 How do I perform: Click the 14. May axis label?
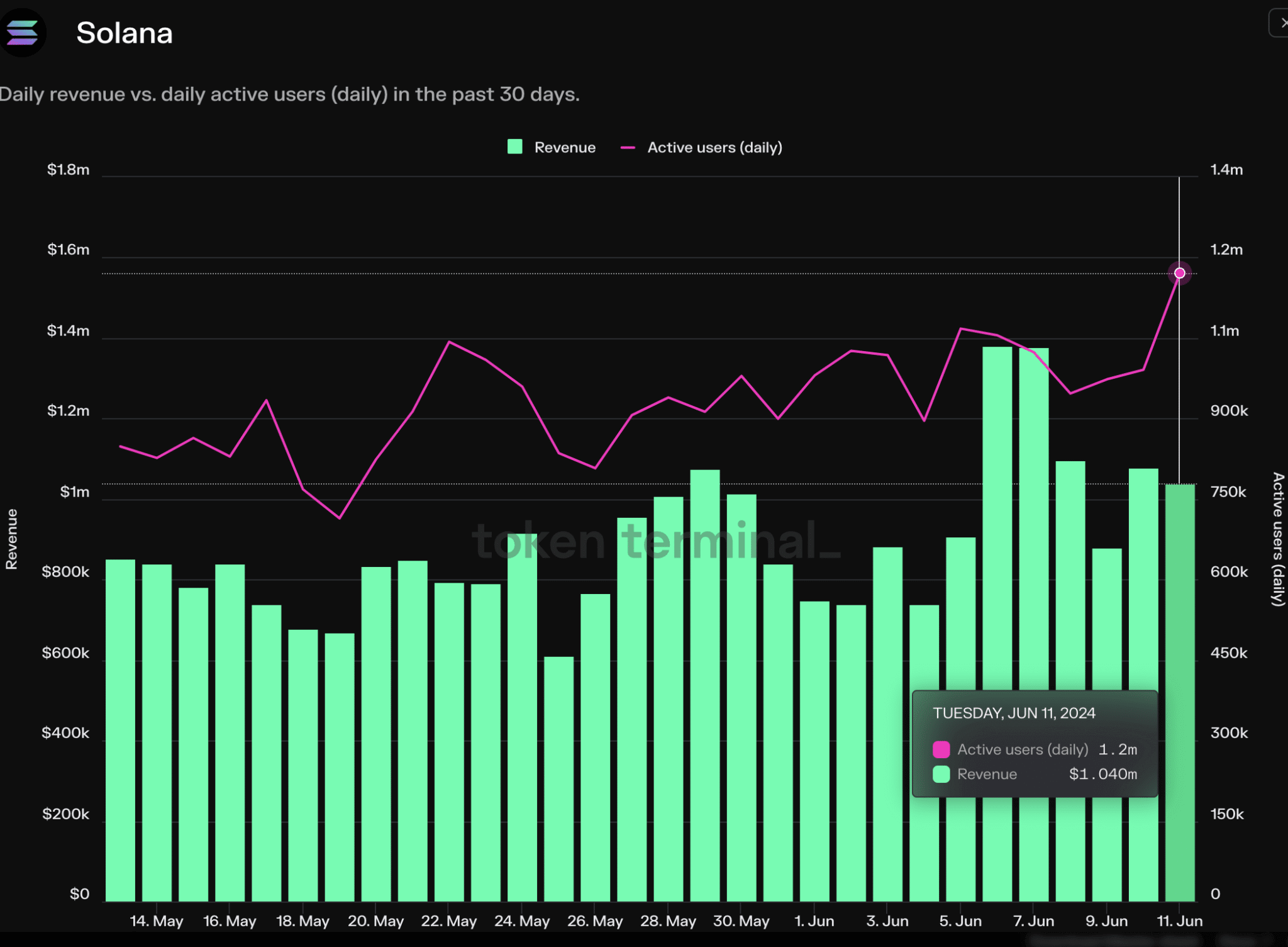point(156,921)
